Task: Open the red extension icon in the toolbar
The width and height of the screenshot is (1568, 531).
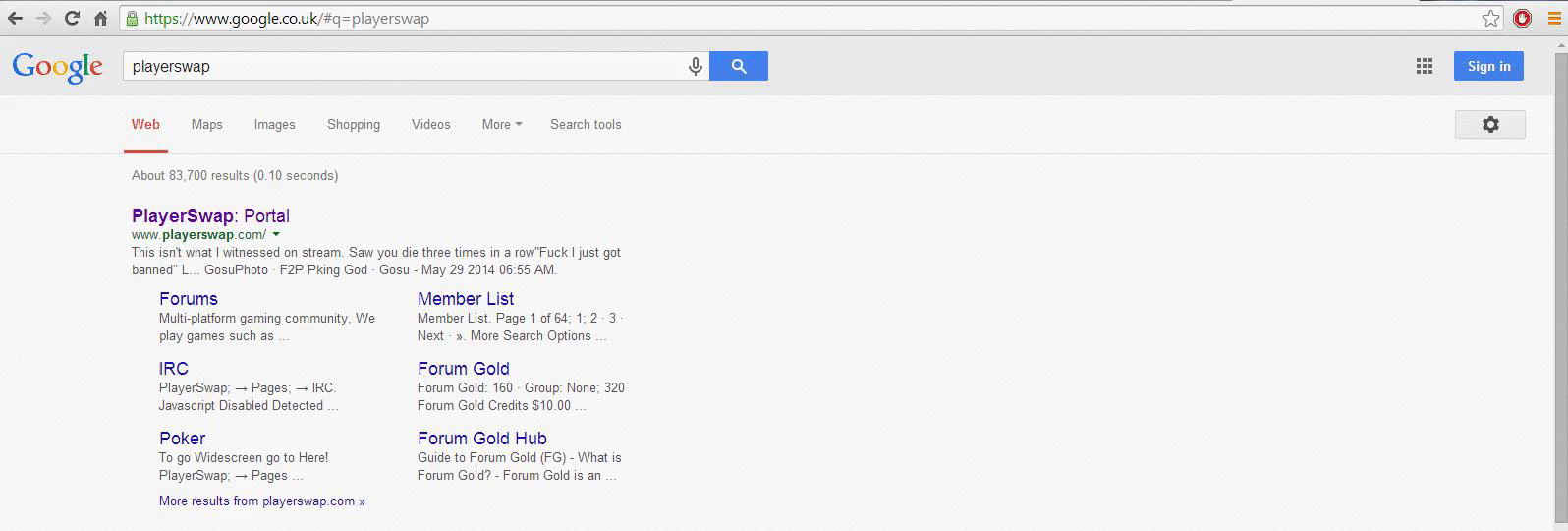Action: (x=1522, y=18)
